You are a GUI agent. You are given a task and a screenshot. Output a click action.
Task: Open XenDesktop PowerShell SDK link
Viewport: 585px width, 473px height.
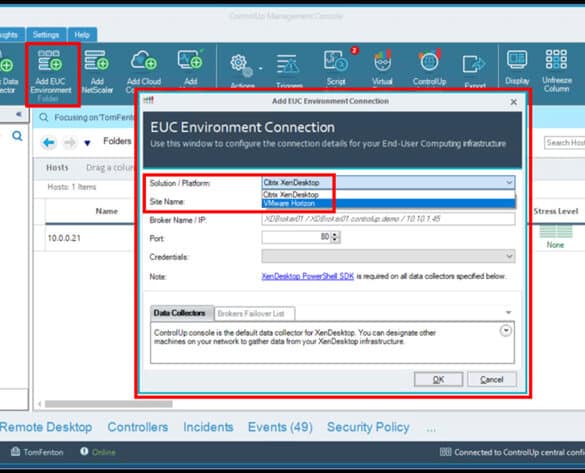pos(307,276)
